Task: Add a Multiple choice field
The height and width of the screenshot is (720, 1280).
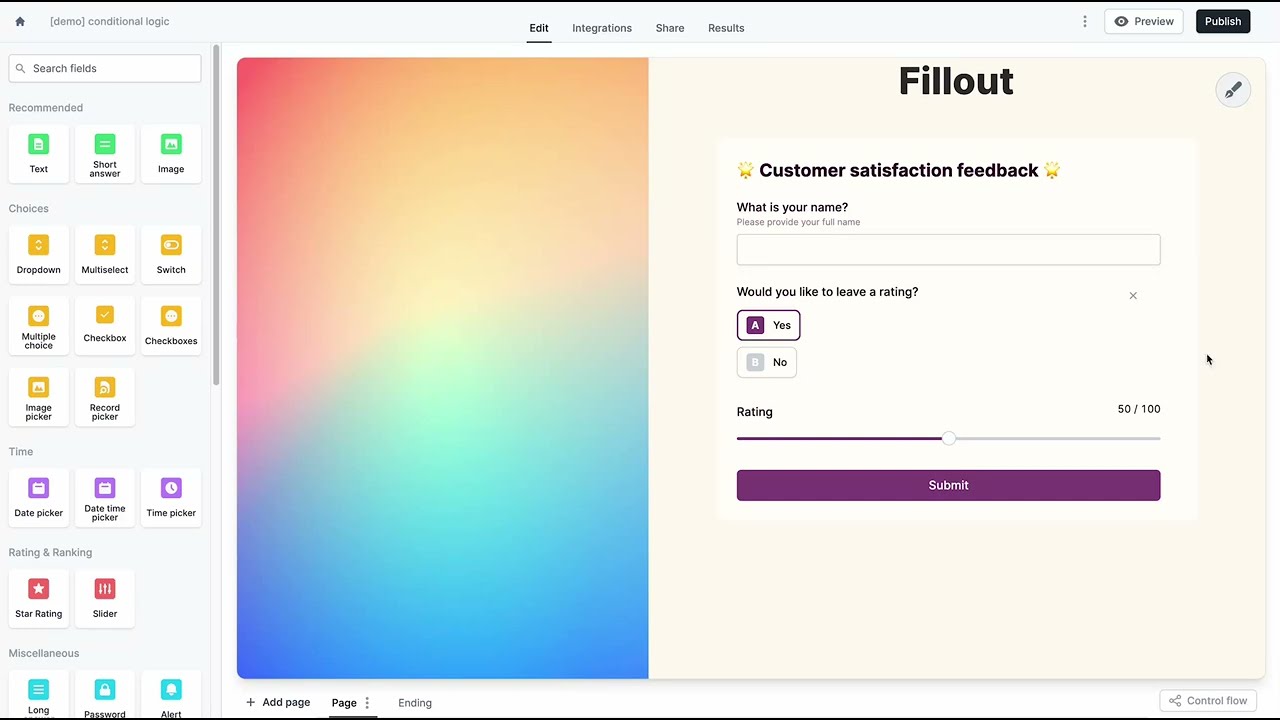Action: [x=38, y=325]
